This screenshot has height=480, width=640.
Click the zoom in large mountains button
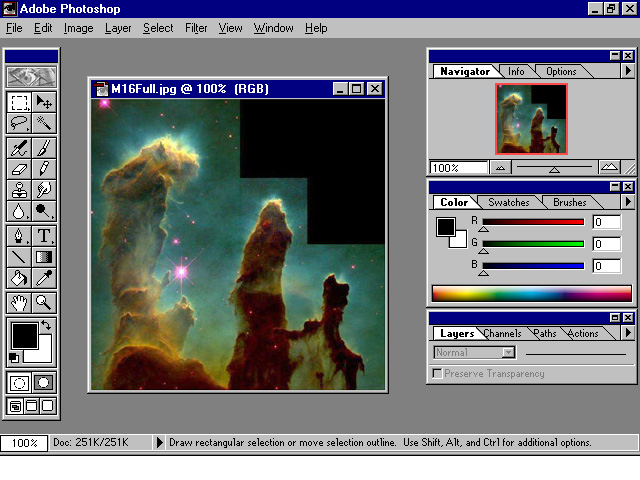coord(609,167)
